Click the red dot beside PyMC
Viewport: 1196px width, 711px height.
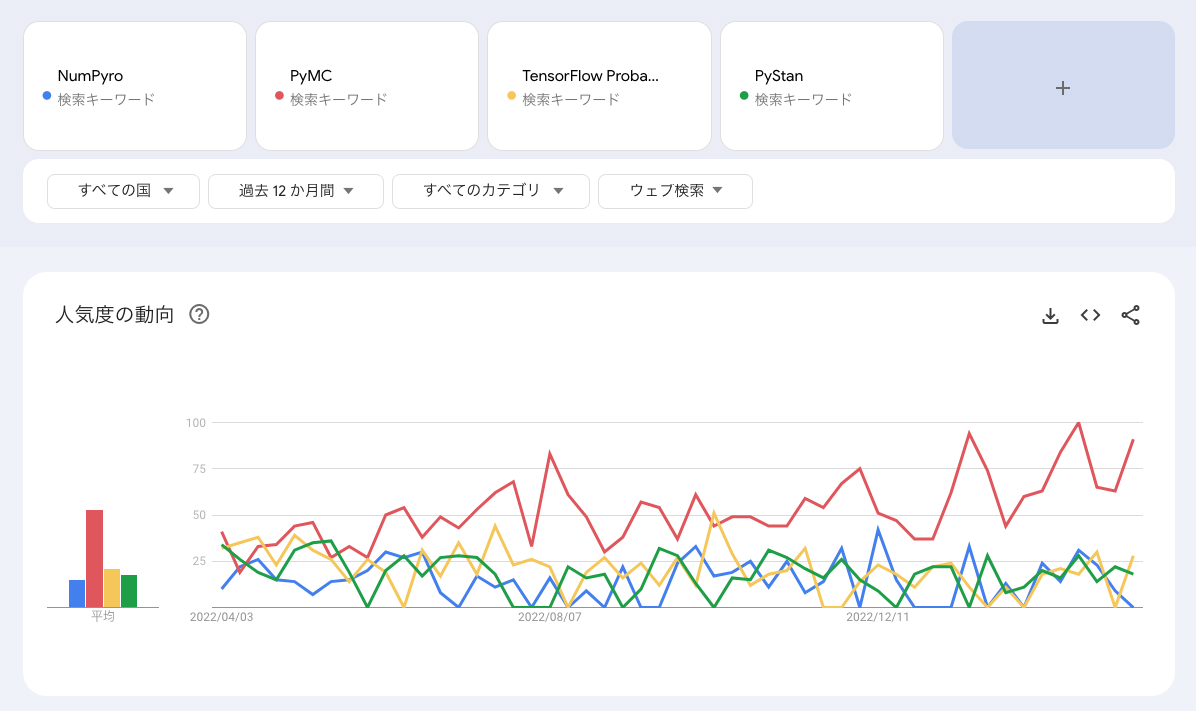(x=279, y=95)
